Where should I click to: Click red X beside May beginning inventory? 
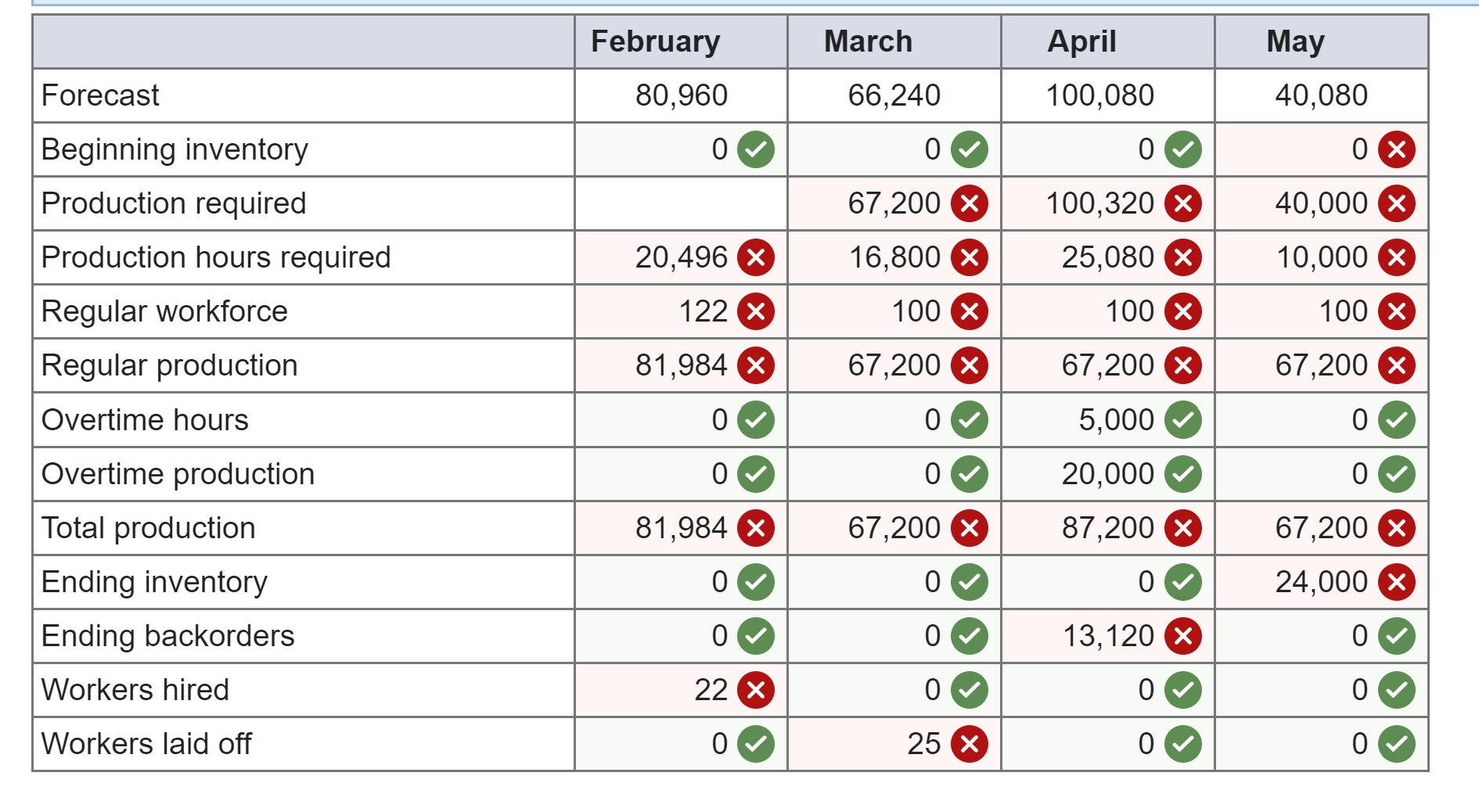point(1396,149)
